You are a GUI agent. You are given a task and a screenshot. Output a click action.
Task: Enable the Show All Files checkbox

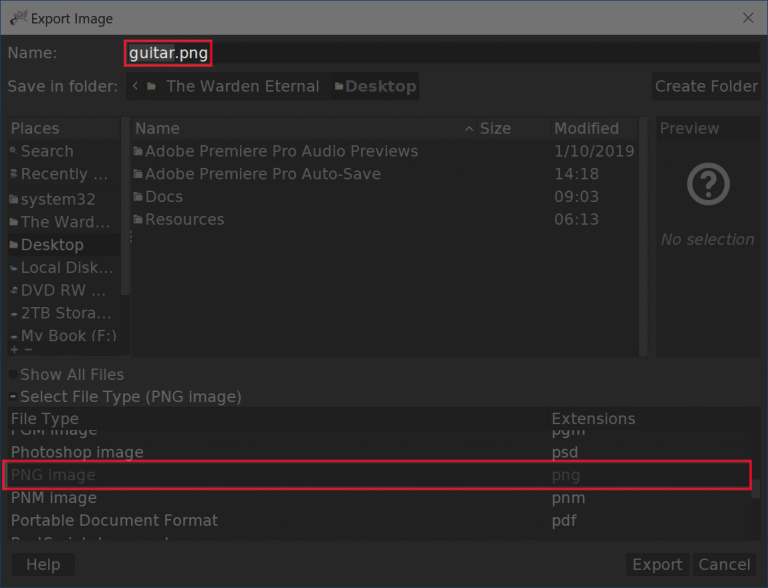[14, 374]
